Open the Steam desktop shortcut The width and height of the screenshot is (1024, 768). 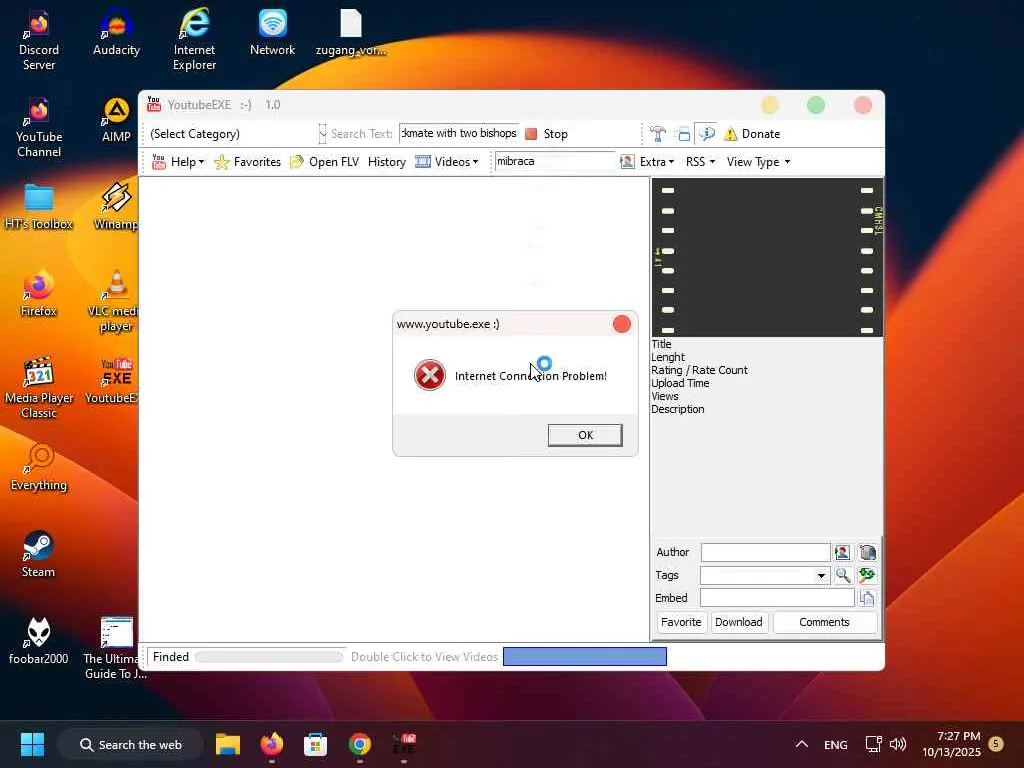[x=39, y=554]
